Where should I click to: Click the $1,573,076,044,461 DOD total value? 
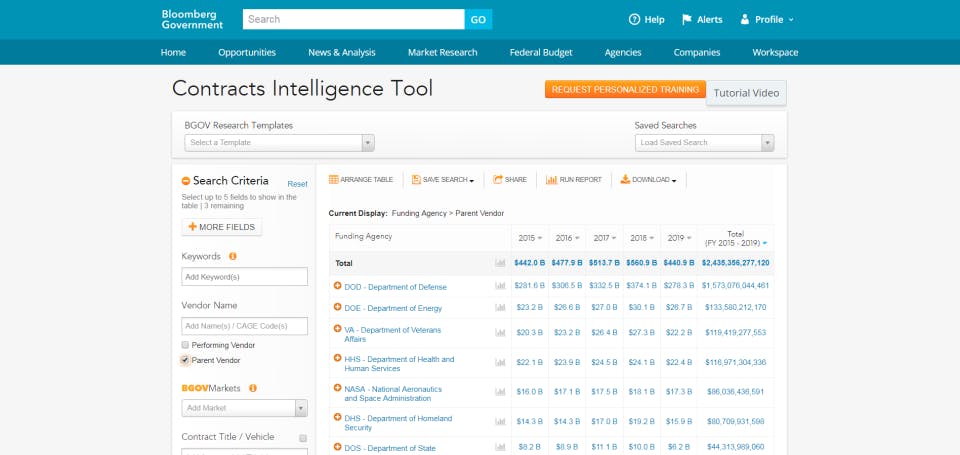(x=735, y=285)
